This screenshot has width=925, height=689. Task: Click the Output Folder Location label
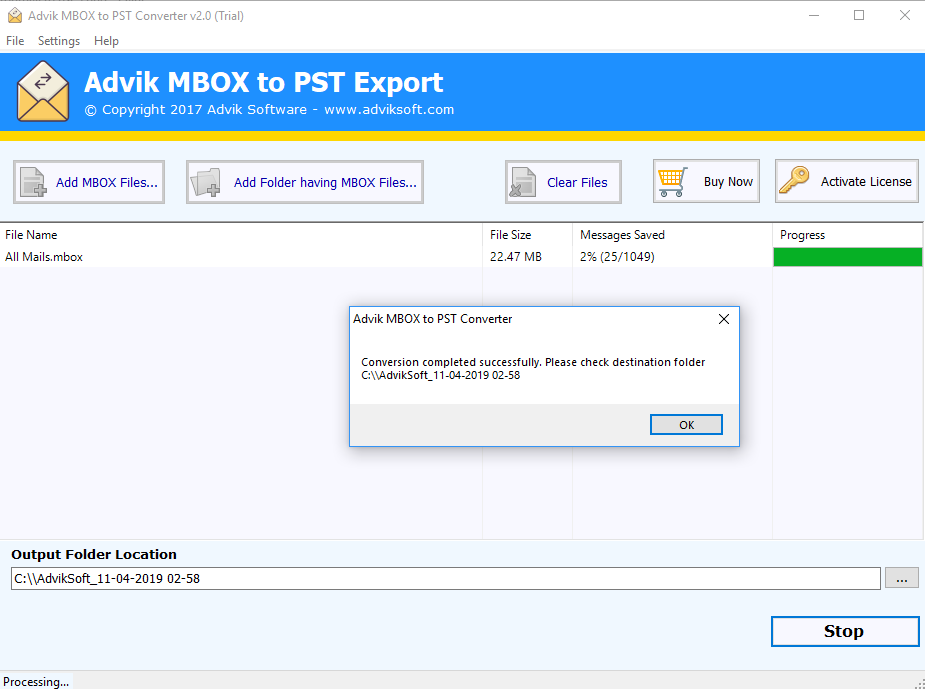[94, 555]
